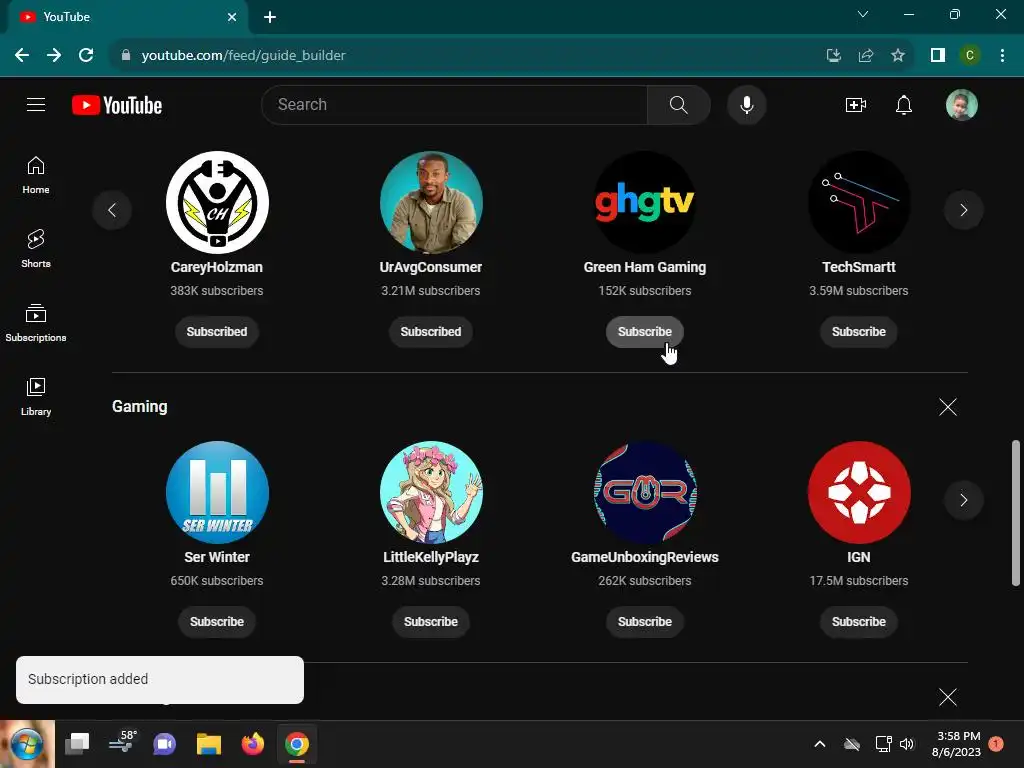The width and height of the screenshot is (1024, 768).
Task: Go forward in browser
Action: coord(54,55)
